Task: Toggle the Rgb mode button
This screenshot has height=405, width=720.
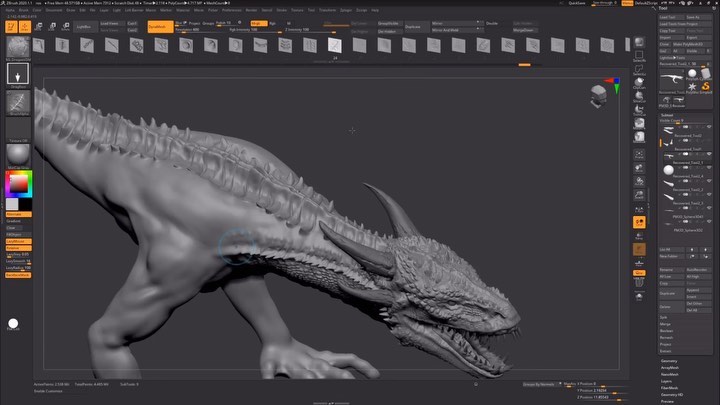Action: tap(273, 23)
